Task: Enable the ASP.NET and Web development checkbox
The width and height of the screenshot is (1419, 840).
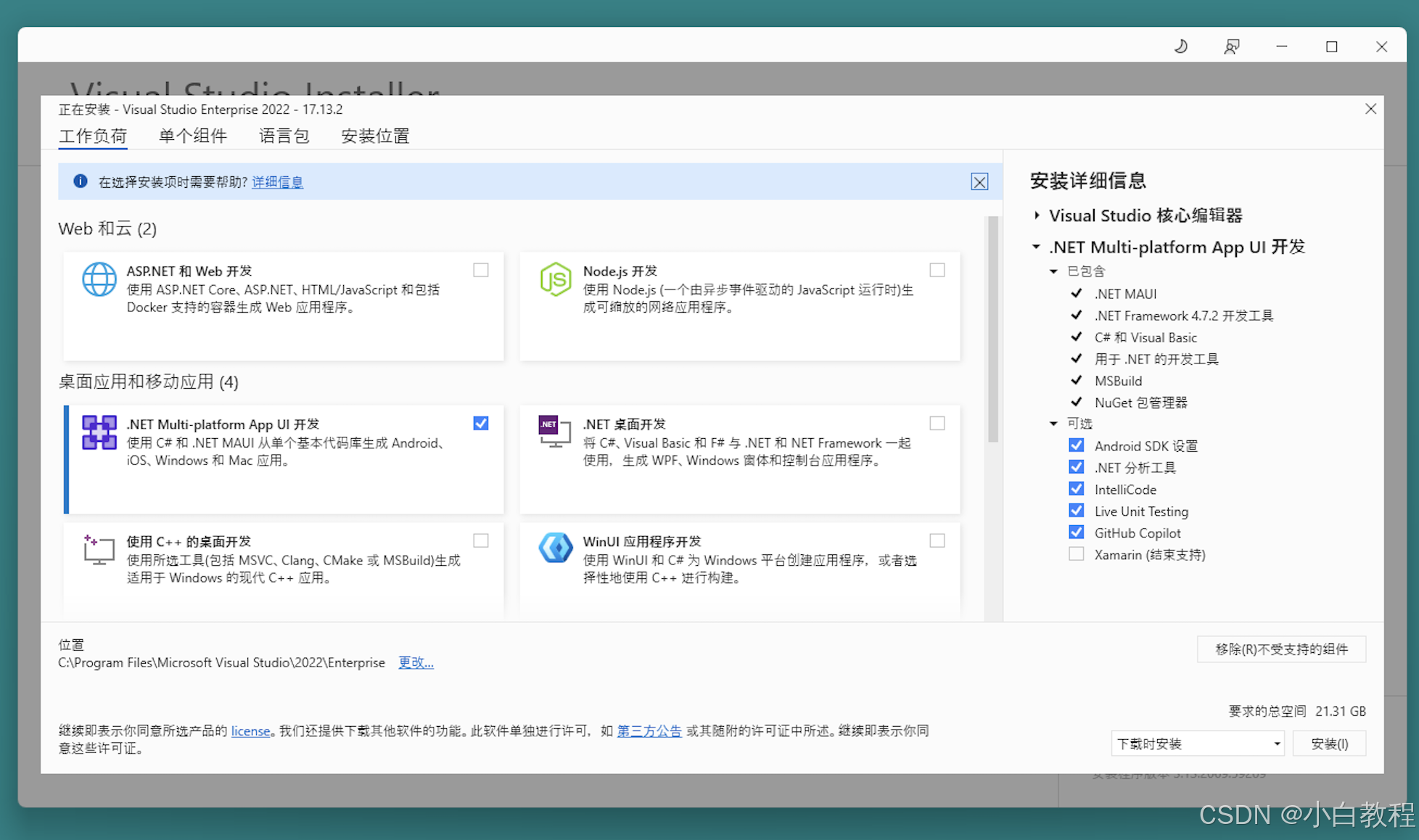Action: (x=481, y=271)
